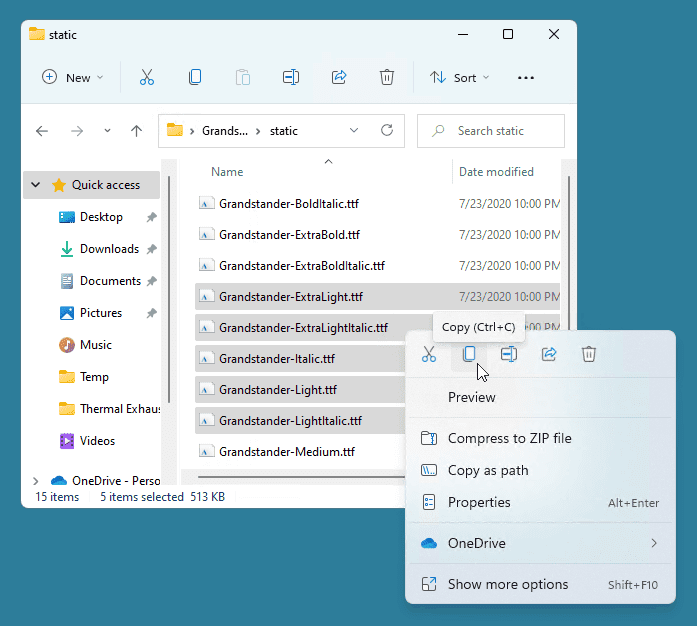This screenshot has height=626, width=697.
Task: Click the Delete trash icon in the Explorer toolbar
Action: click(x=387, y=77)
